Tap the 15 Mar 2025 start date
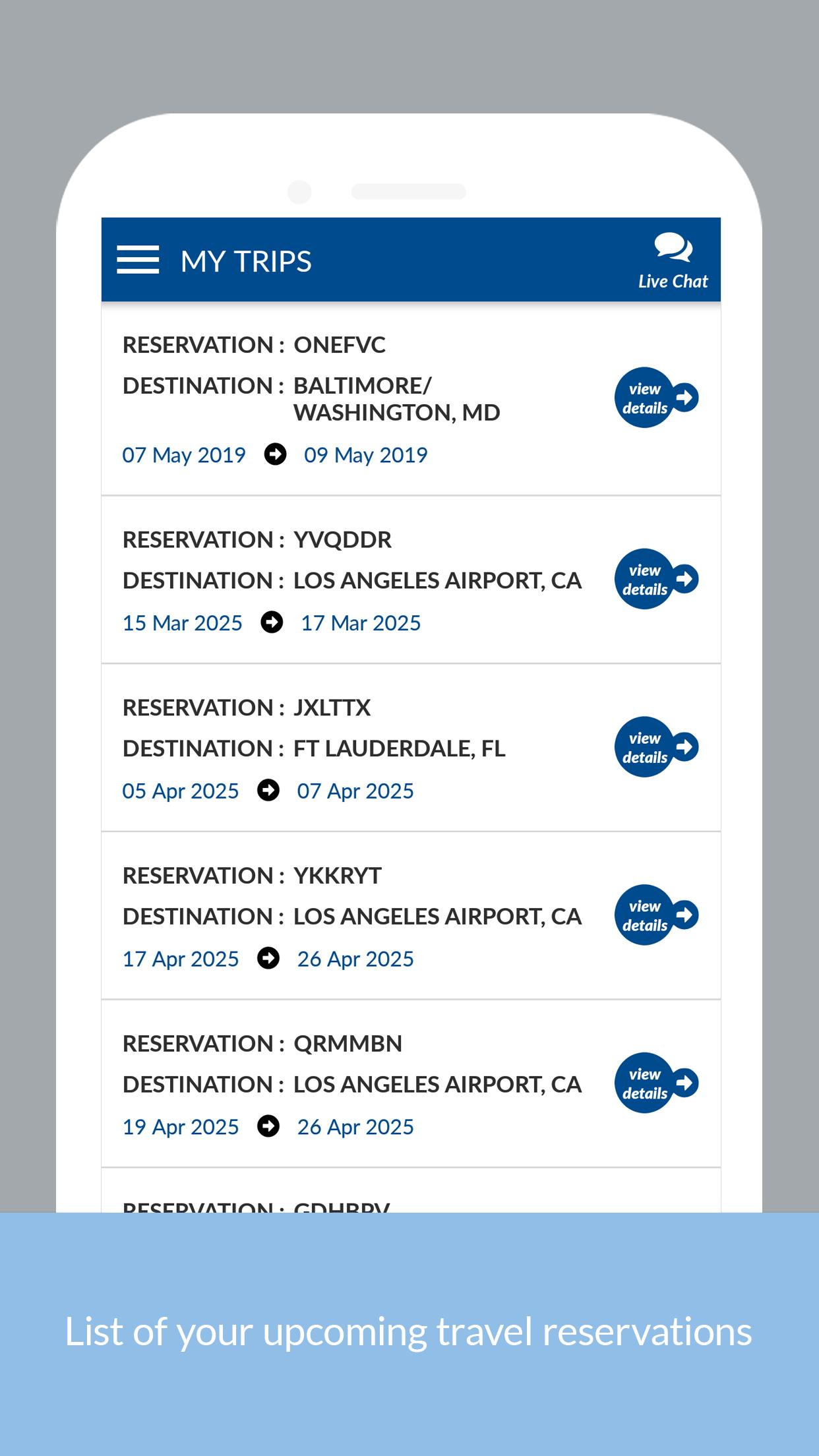The image size is (819, 1456). [183, 623]
